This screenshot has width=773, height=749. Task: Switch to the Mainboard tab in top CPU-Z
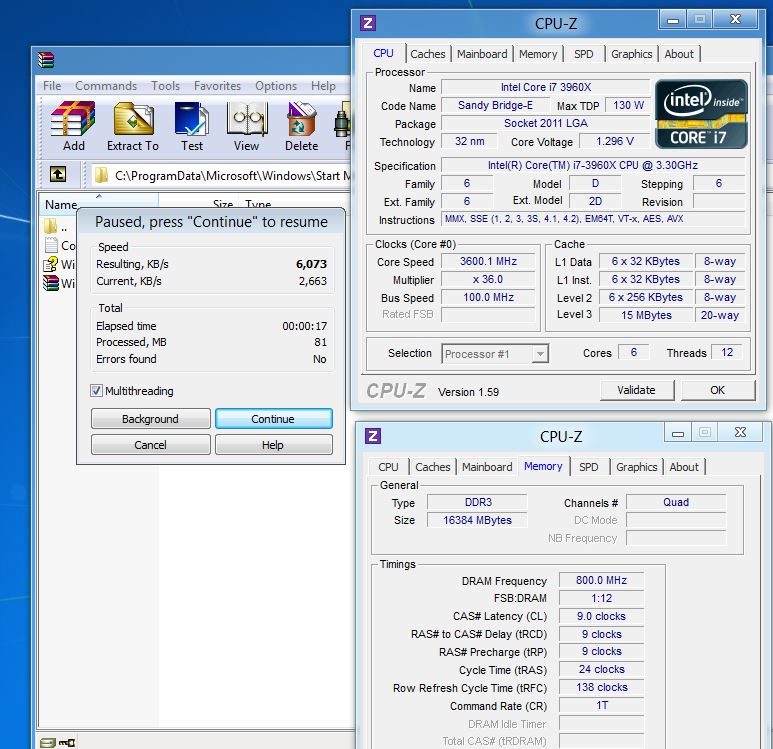click(x=482, y=54)
